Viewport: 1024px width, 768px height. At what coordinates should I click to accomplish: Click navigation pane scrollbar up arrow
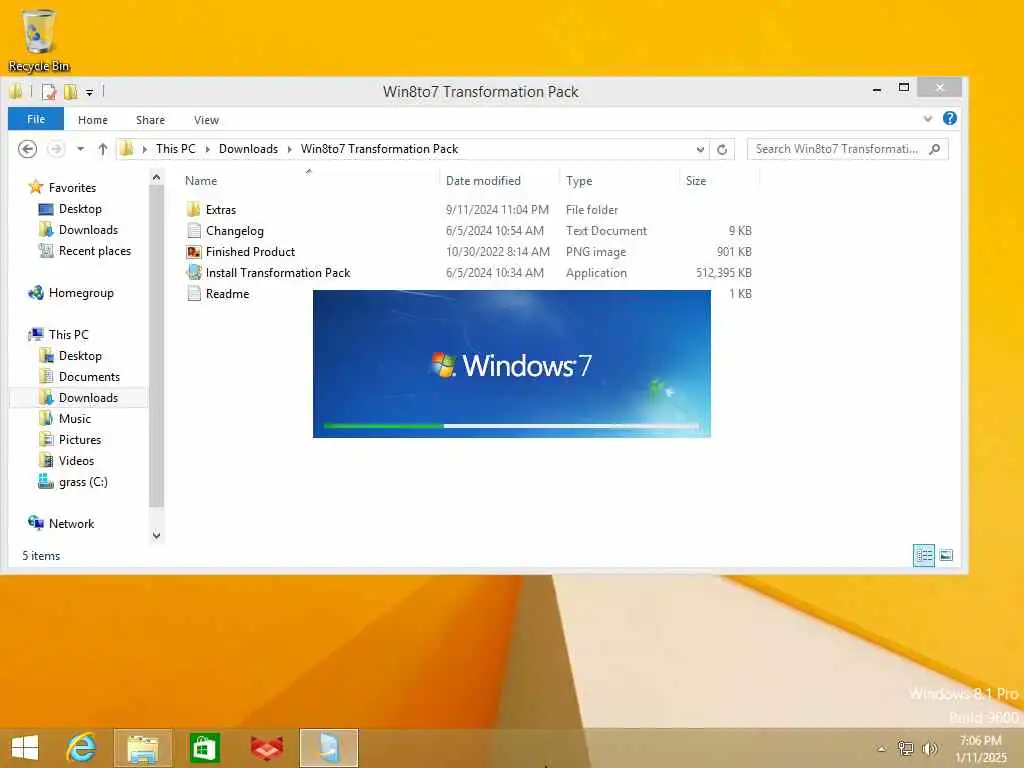tap(156, 177)
